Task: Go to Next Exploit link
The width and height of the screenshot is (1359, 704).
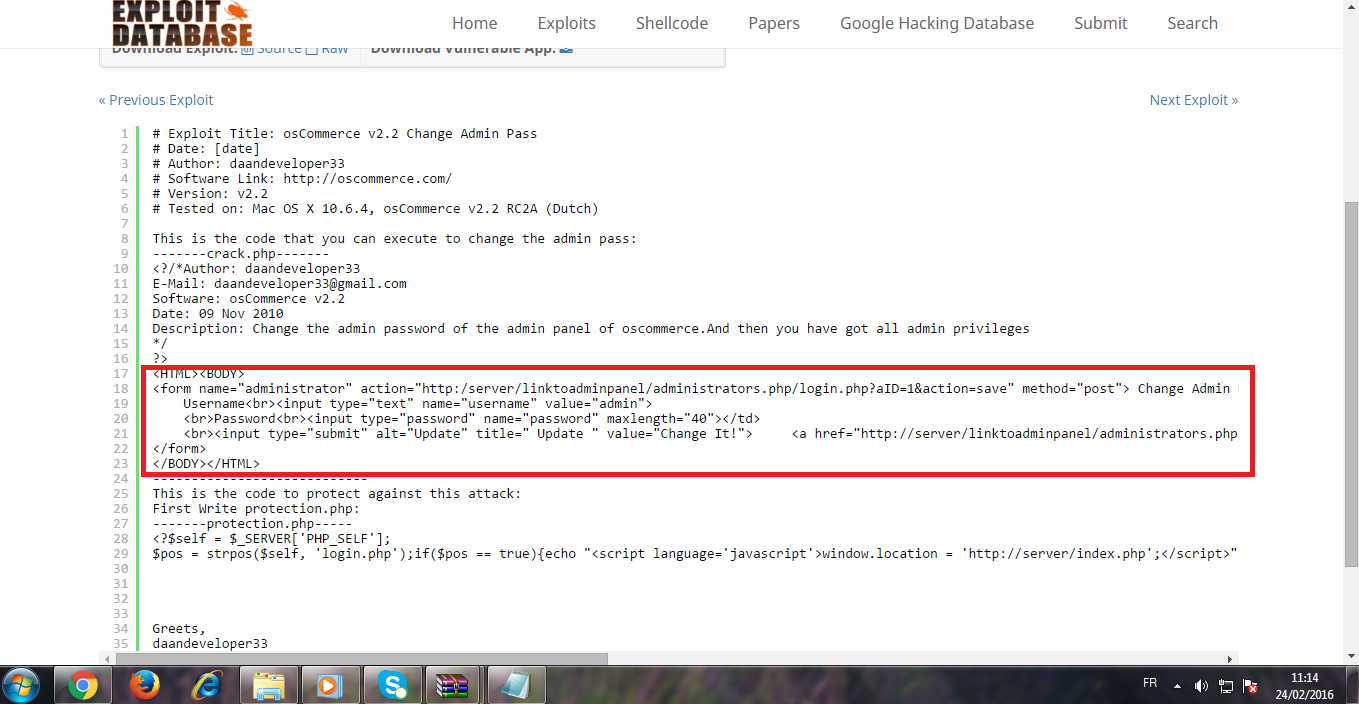Action: click(x=1194, y=100)
